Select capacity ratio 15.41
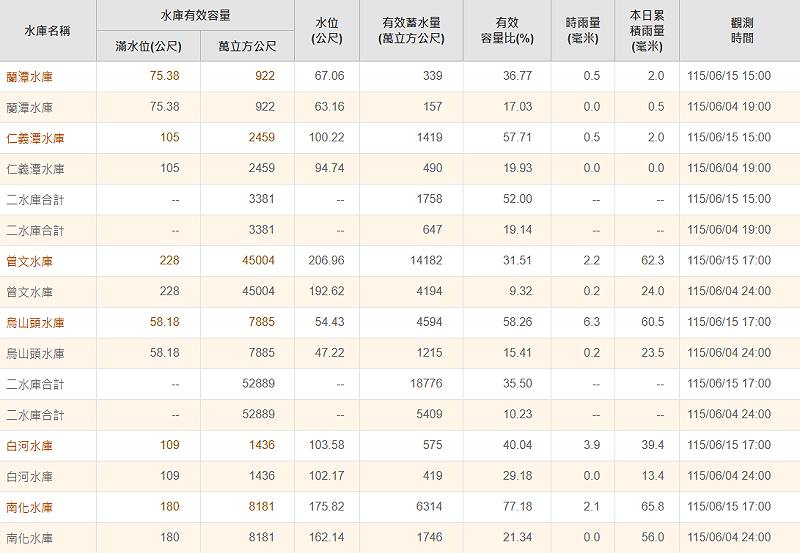Viewport: 800px width, 553px height. [x=517, y=353]
